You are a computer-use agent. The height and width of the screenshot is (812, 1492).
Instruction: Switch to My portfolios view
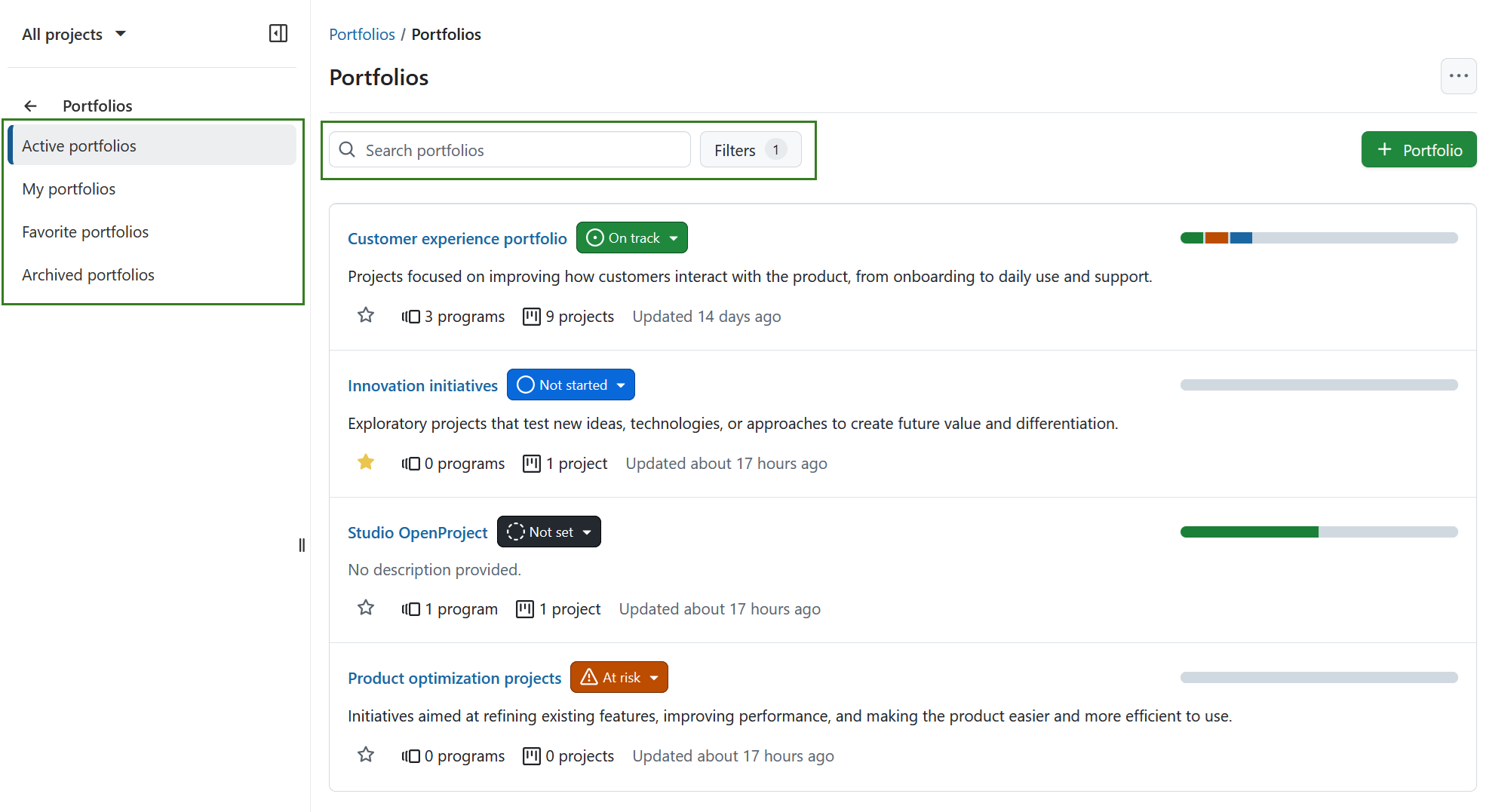(69, 188)
